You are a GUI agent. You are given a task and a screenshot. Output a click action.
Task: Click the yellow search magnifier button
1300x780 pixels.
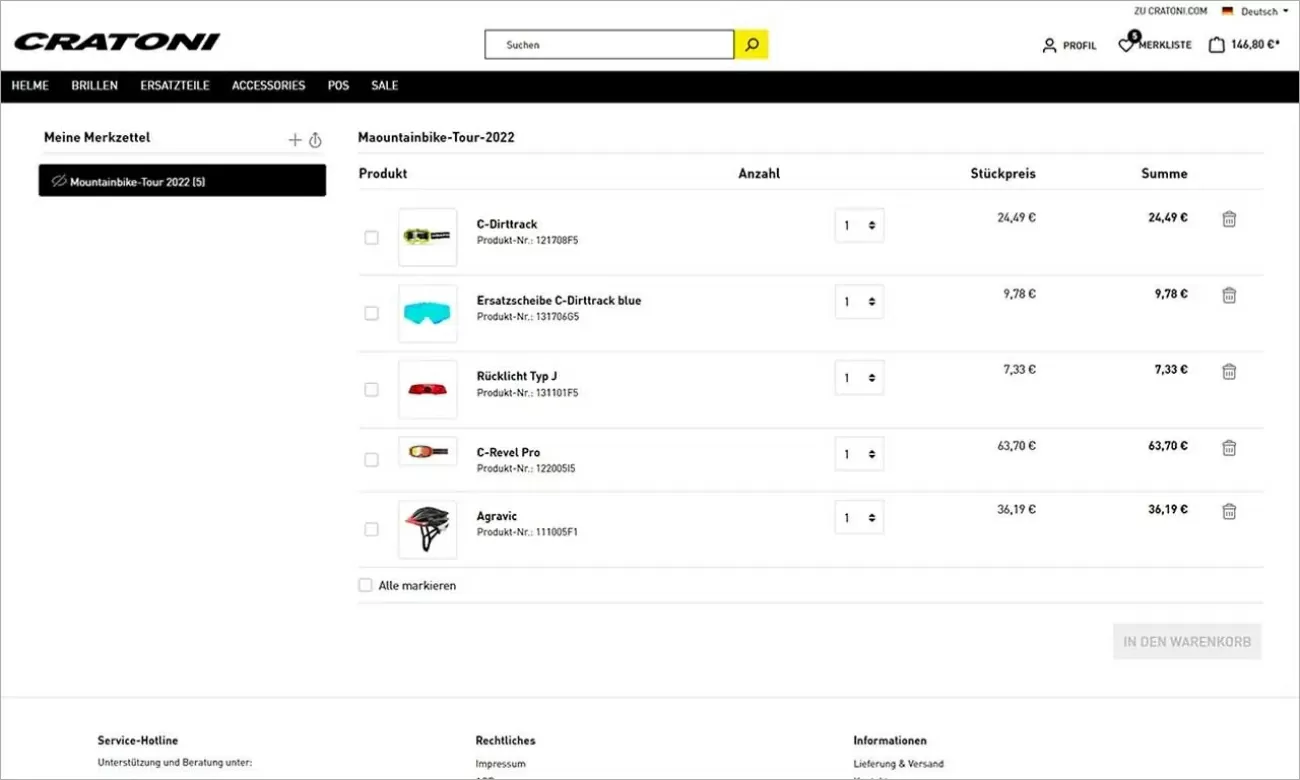(x=750, y=44)
